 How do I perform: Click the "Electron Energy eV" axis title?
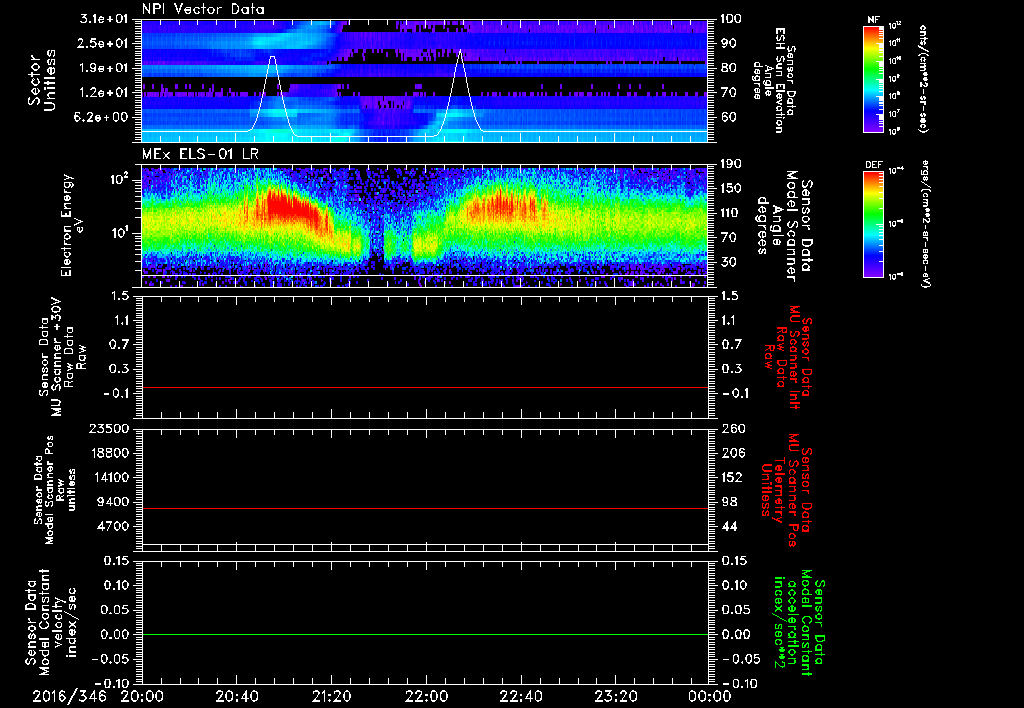coord(72,225)
